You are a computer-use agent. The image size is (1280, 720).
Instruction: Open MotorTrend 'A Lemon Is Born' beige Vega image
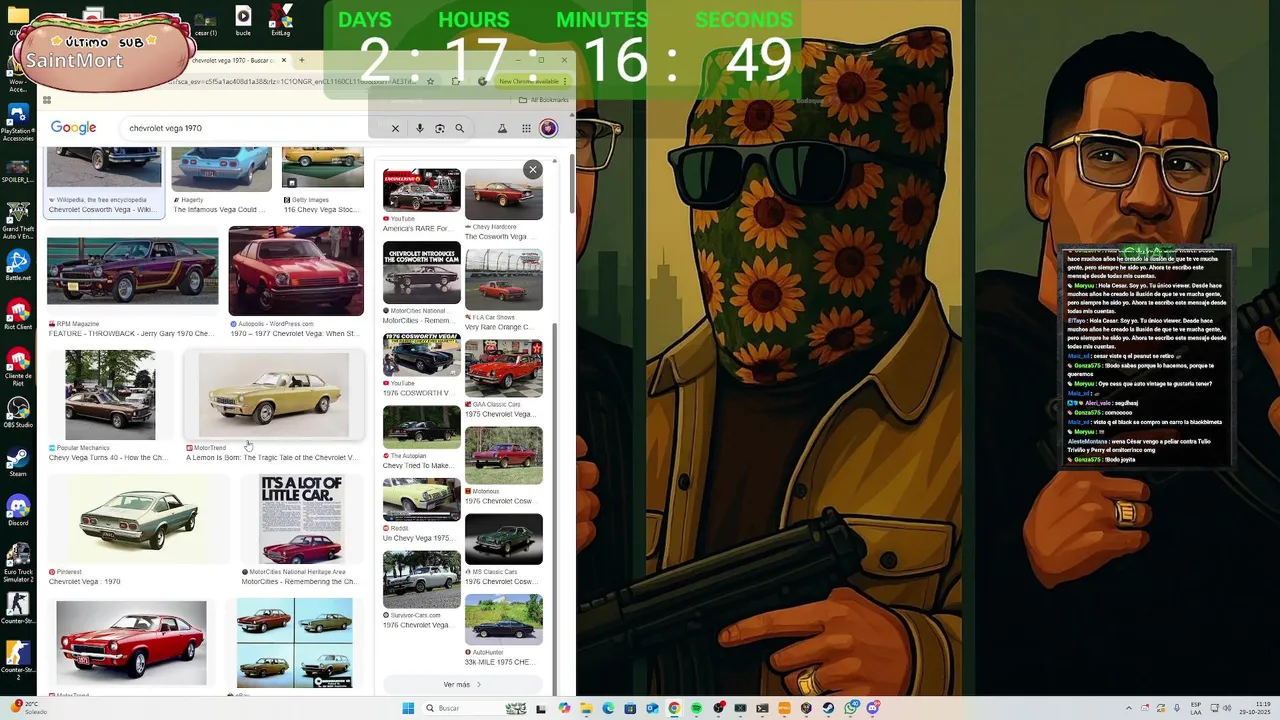click(273, 395)
